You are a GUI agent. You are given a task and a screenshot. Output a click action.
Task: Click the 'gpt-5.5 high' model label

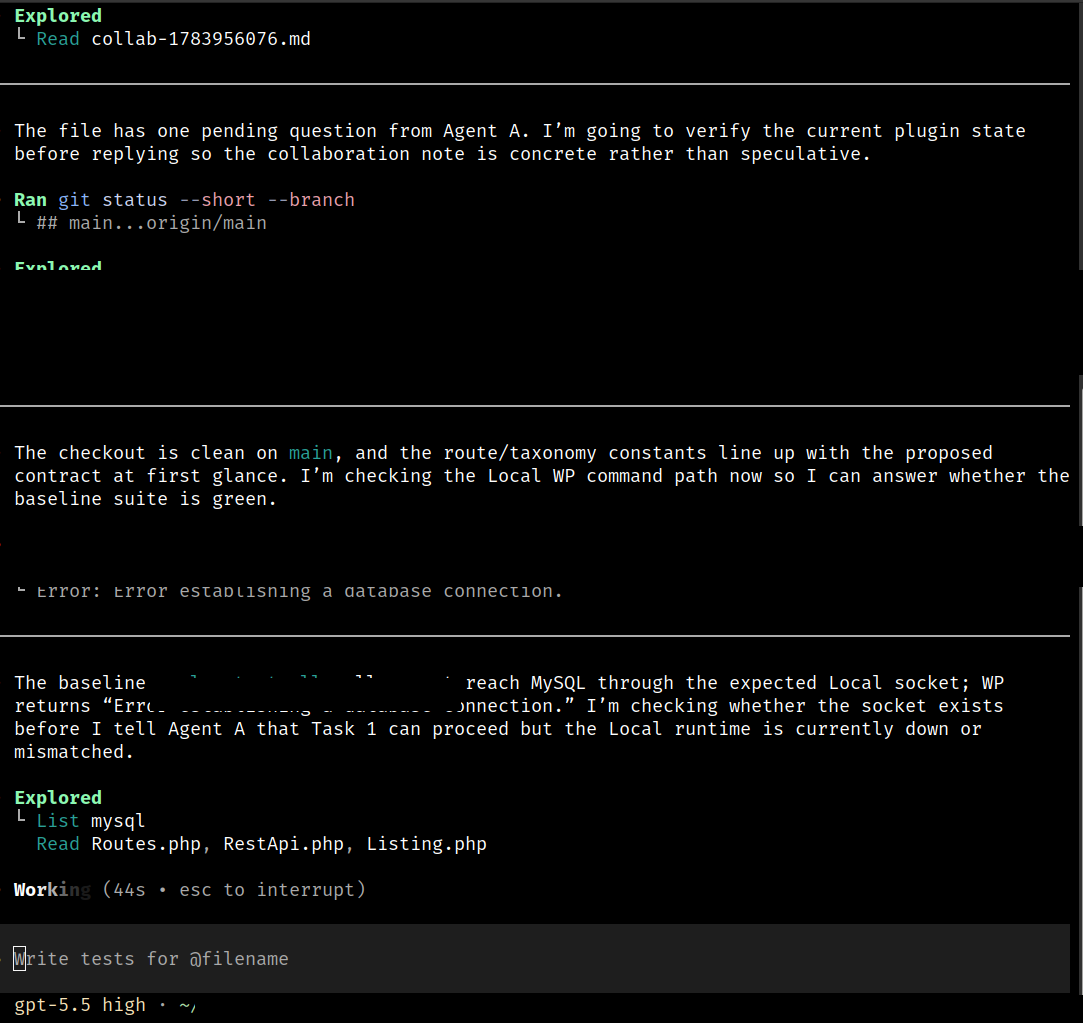click(x=80, y=1004)
